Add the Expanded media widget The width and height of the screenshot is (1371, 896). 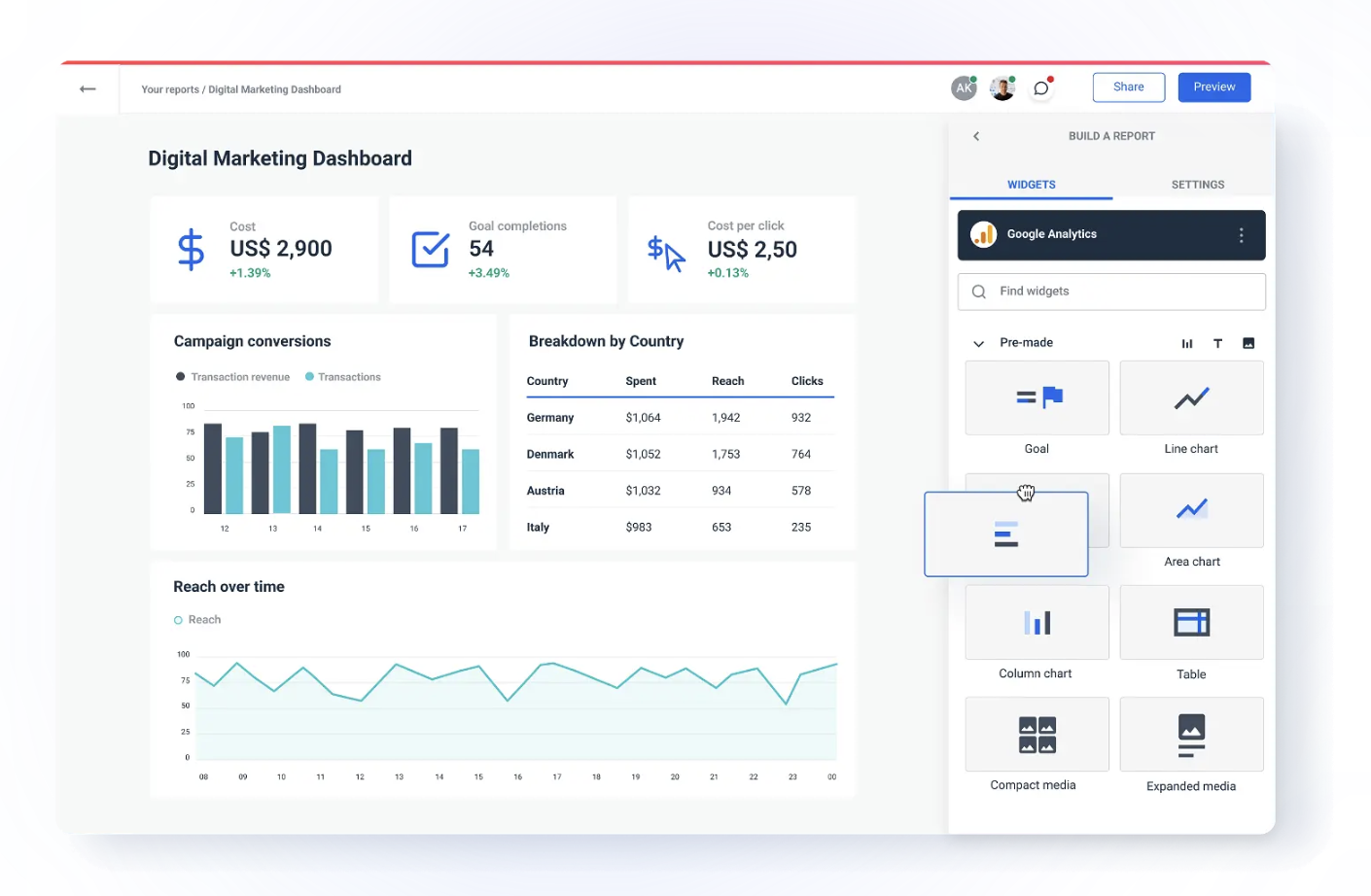[1191, 735]
